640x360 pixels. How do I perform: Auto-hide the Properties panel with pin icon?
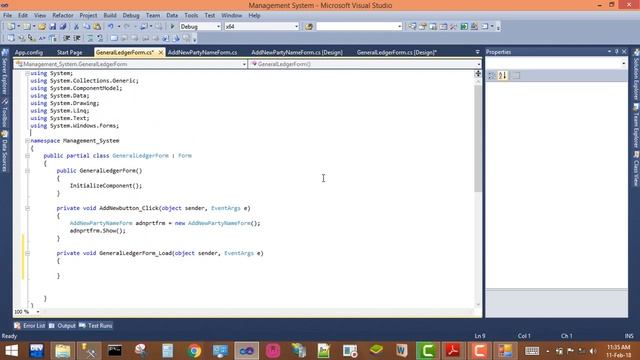[616, 52]
